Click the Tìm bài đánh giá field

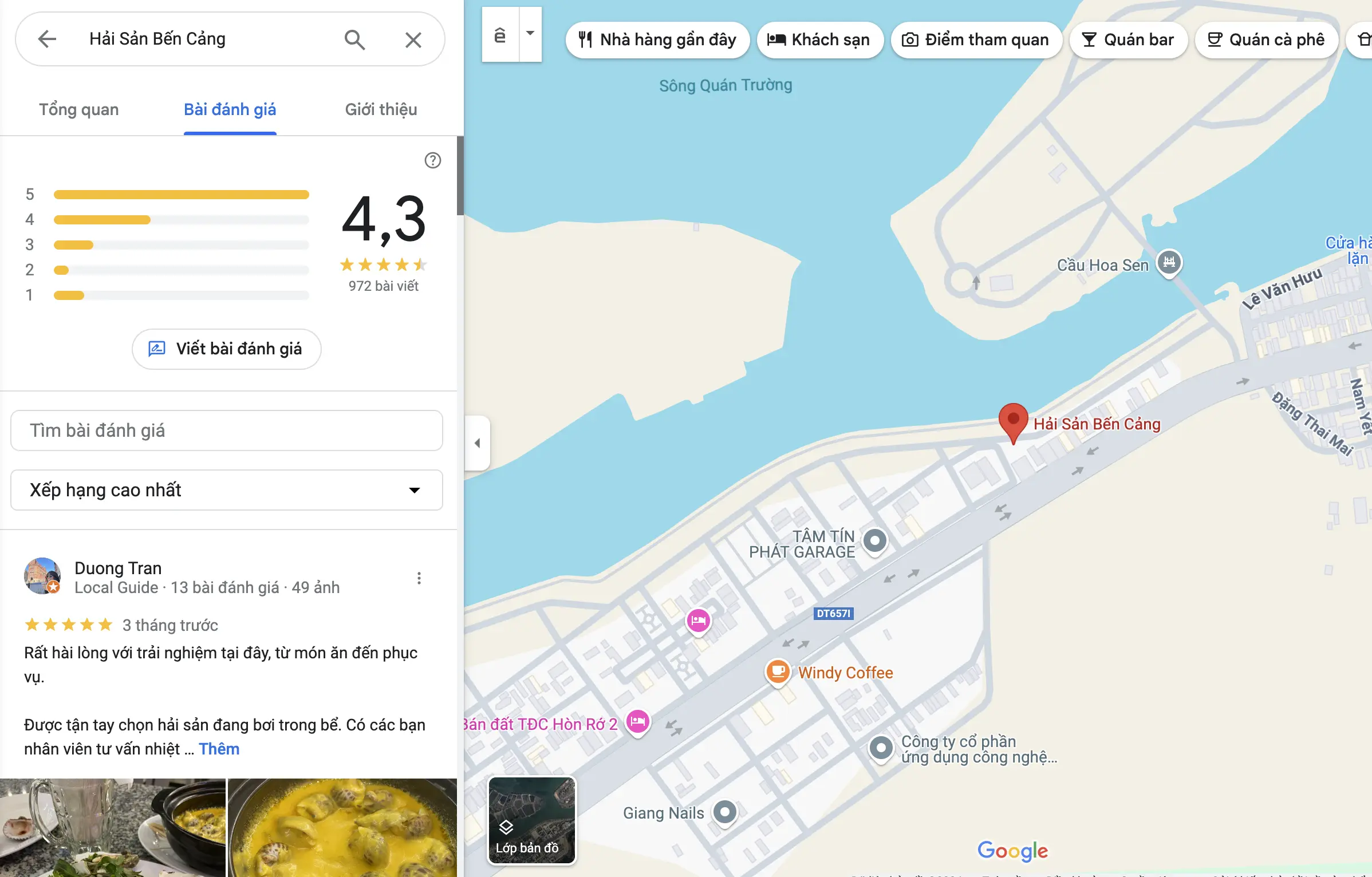tap(227, 430)
